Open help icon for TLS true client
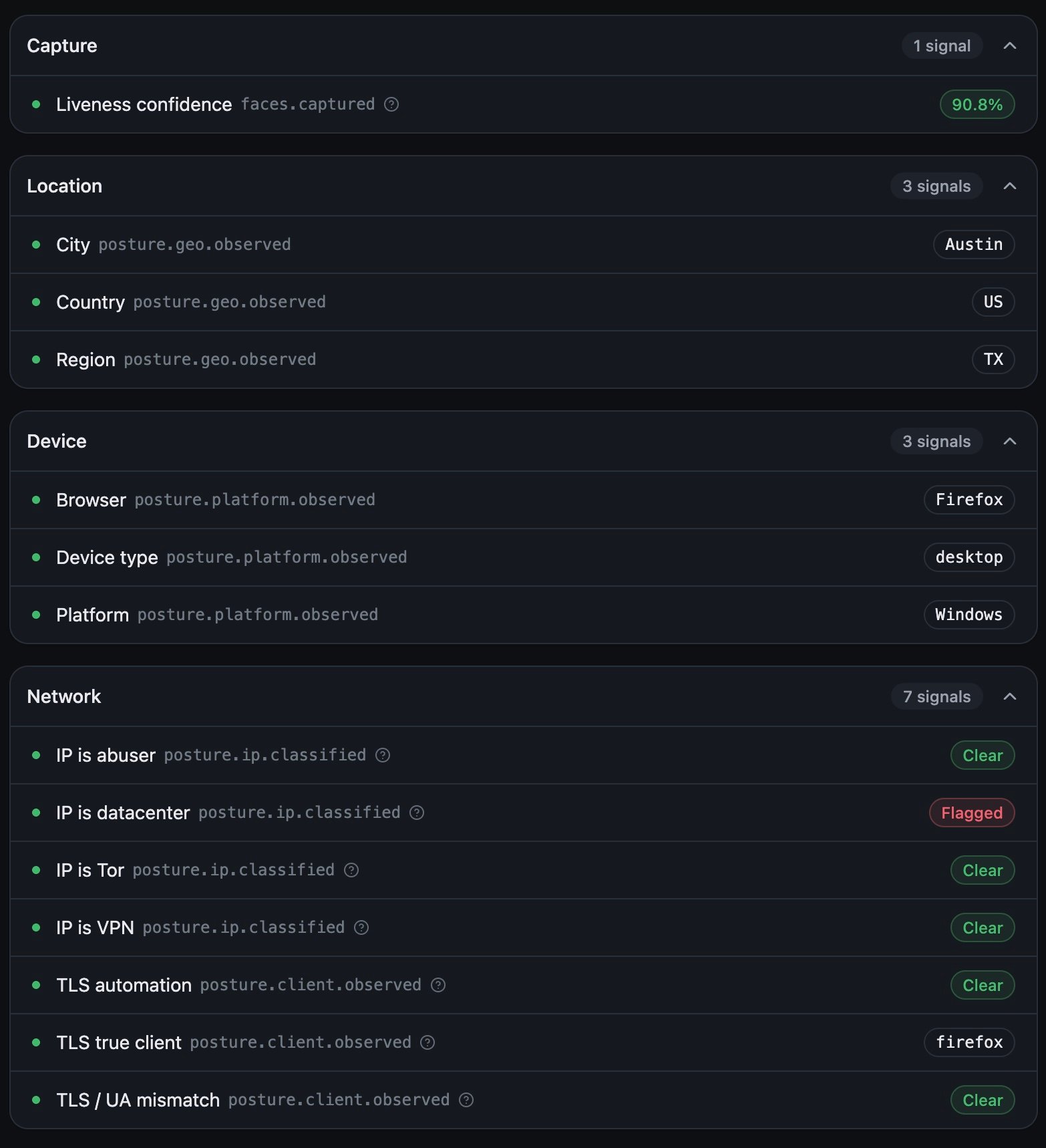1046x1148 pixels. 427,1042
